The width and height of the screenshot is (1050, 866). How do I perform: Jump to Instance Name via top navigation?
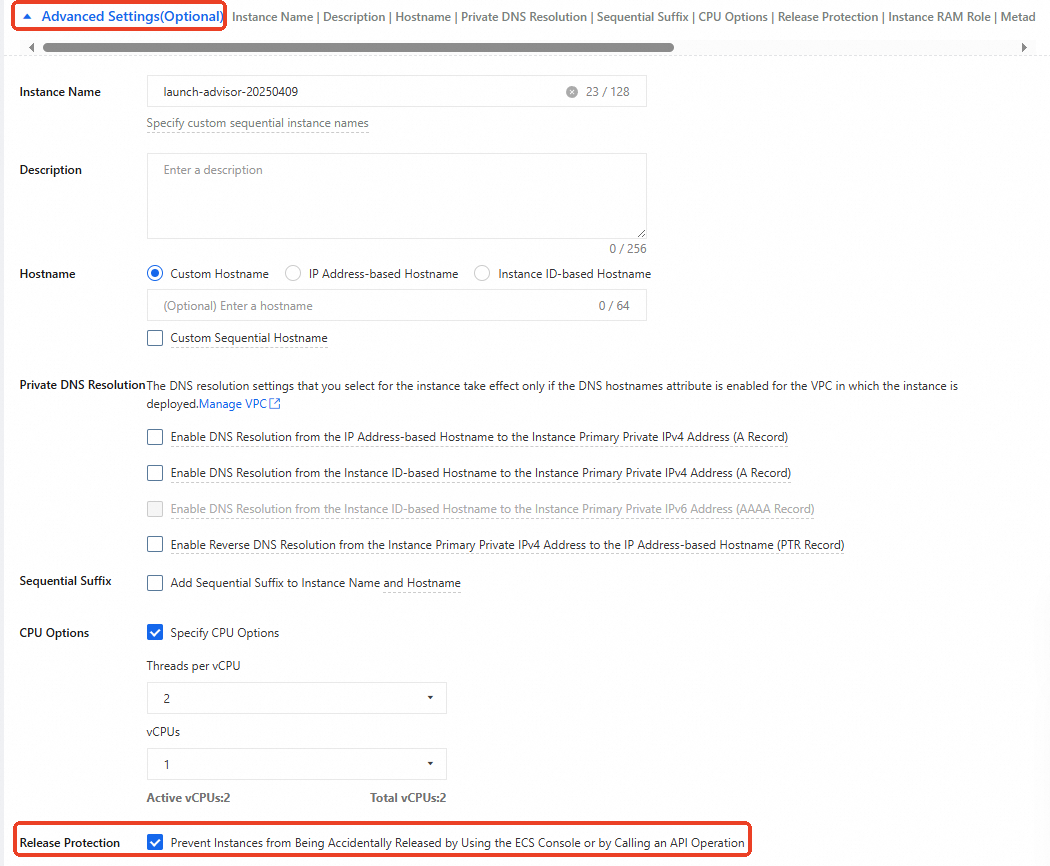(273, 17)
